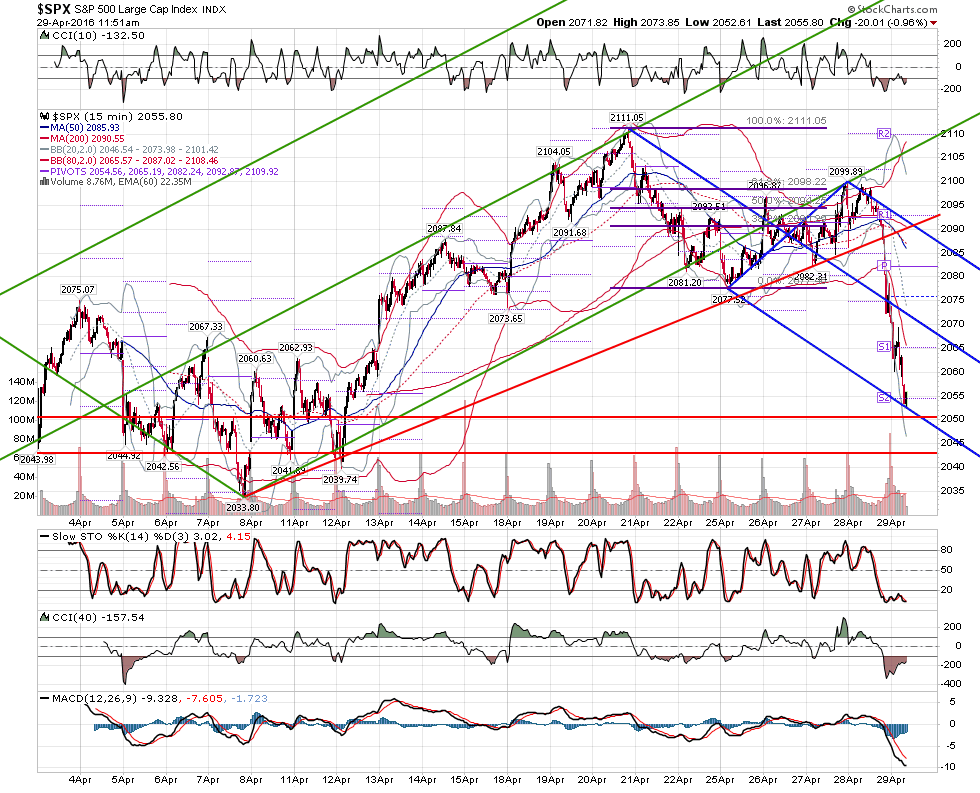The height and width of the screenshot is (793, 980).
Task: Click the 2099.89 price label
Action: point(846,172)
